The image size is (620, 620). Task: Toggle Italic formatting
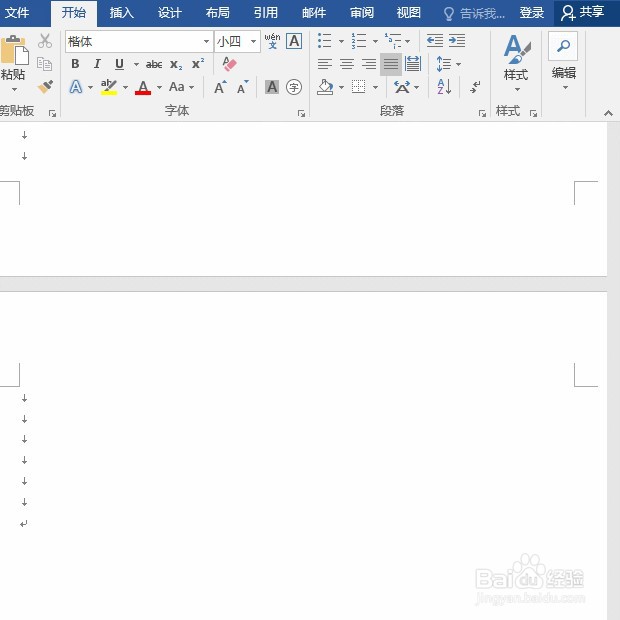[x=97, y=64]
